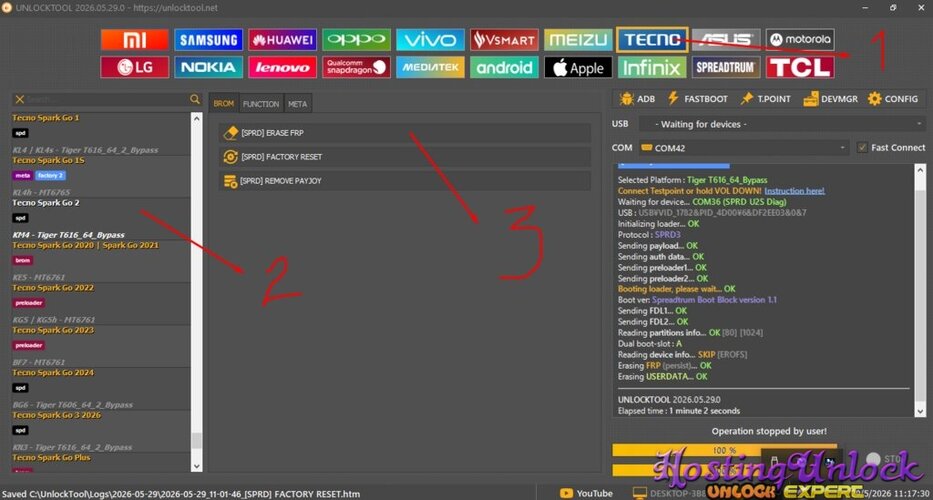The image size is (933, 500).
Task: Switch to the FUNCTION tab
Action: click(x=261, y=104)
